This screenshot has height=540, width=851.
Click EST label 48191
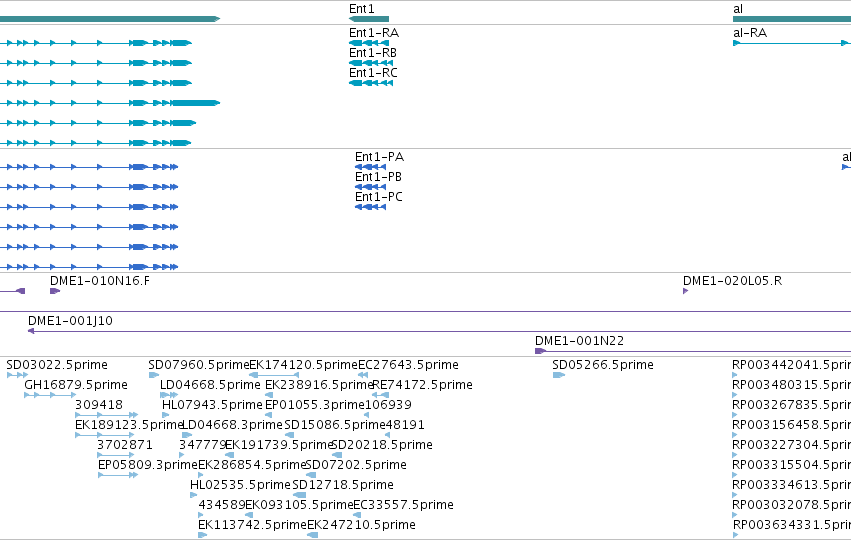(405, 424)
